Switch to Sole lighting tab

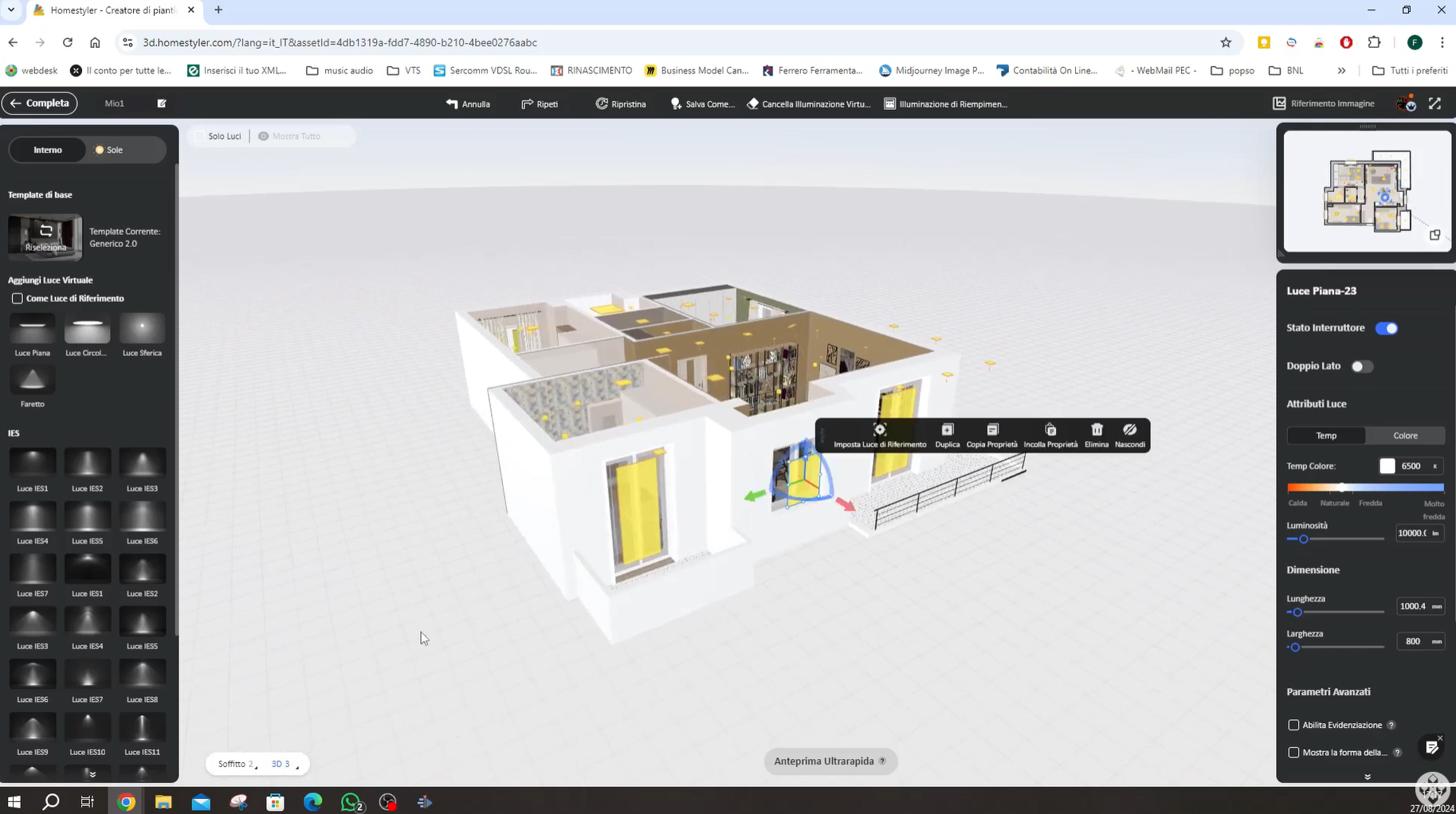tap(110, 150)
